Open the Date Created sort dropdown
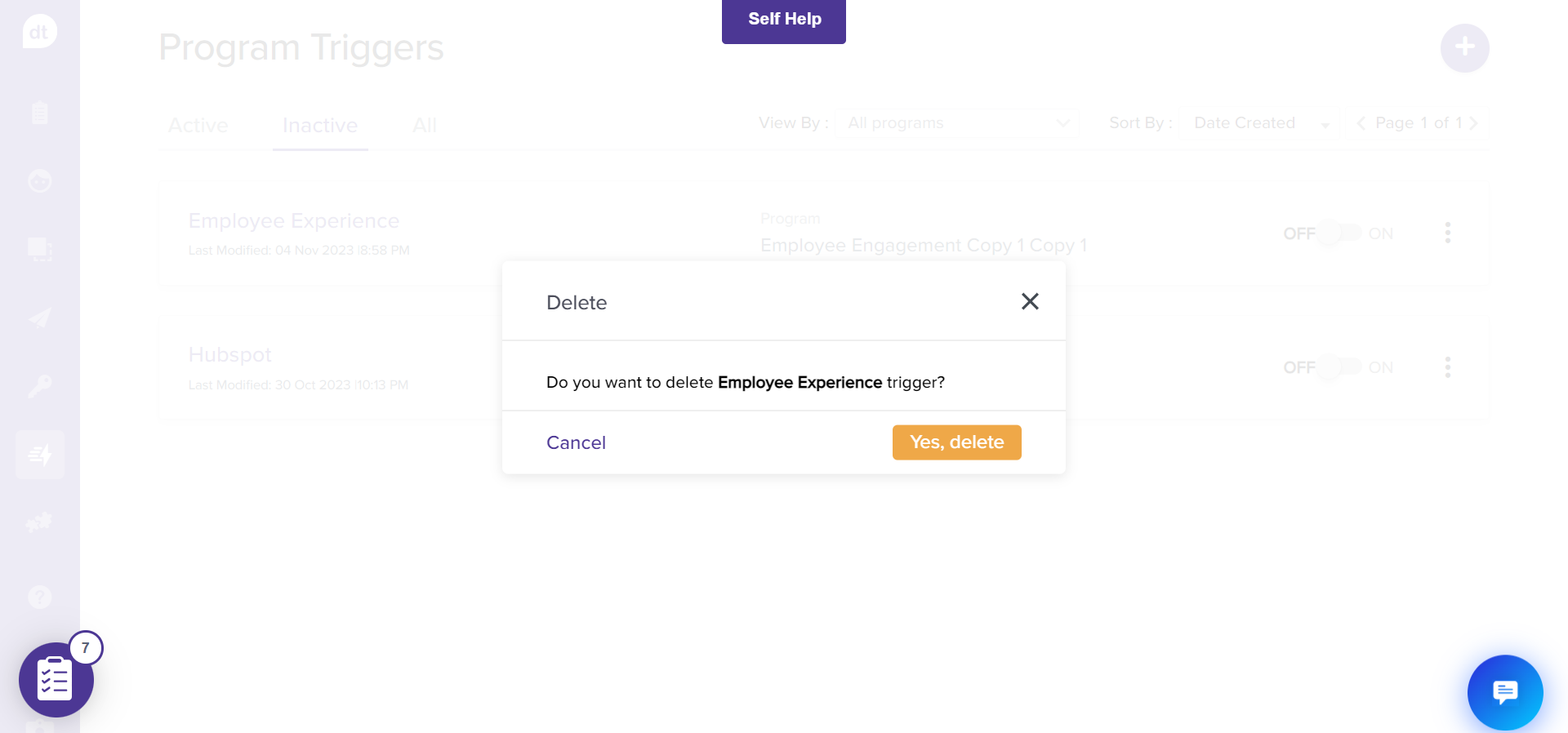 coord(1260,123)
